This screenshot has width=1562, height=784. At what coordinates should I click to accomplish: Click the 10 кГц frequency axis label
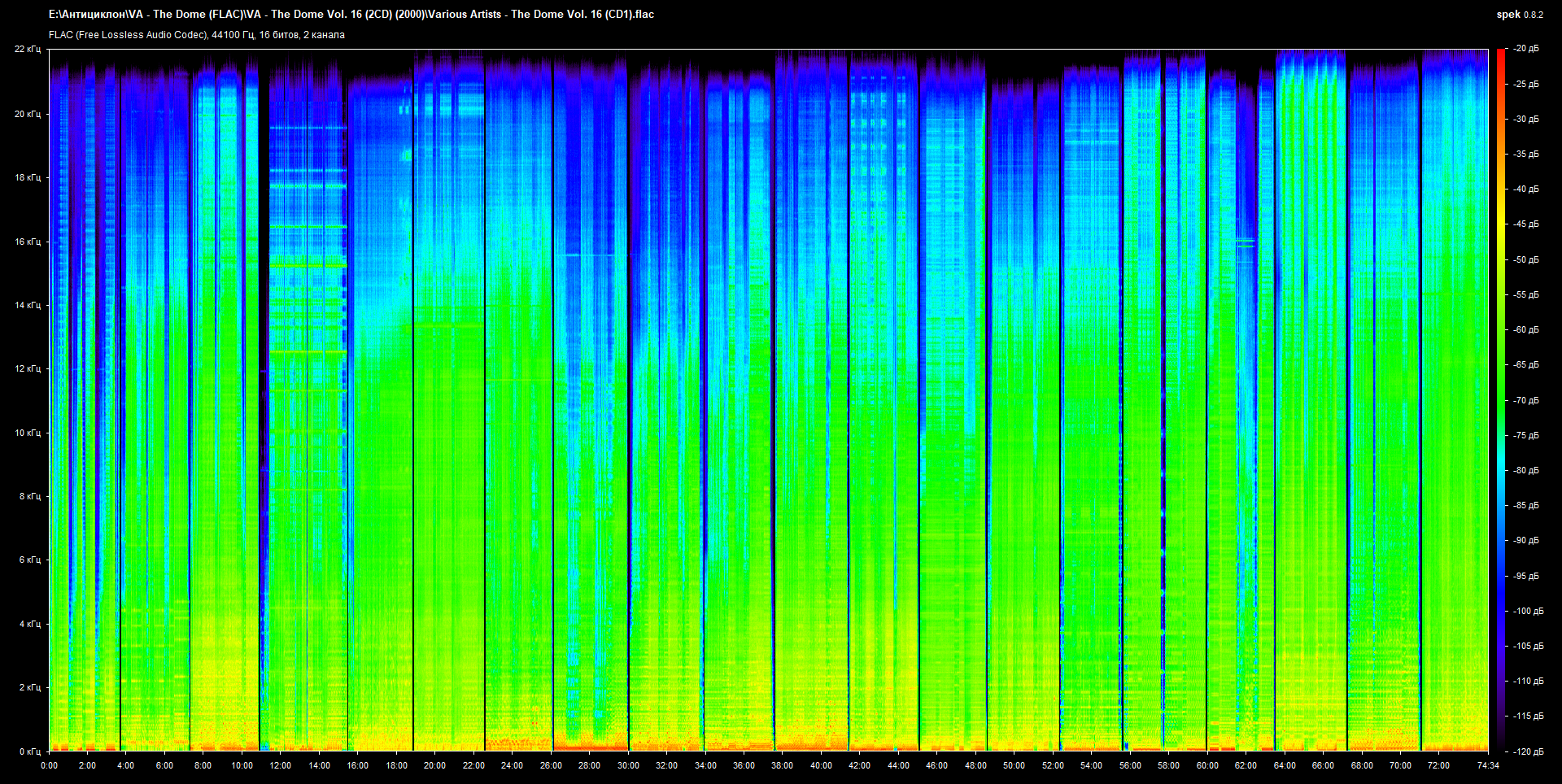(27, 433)
